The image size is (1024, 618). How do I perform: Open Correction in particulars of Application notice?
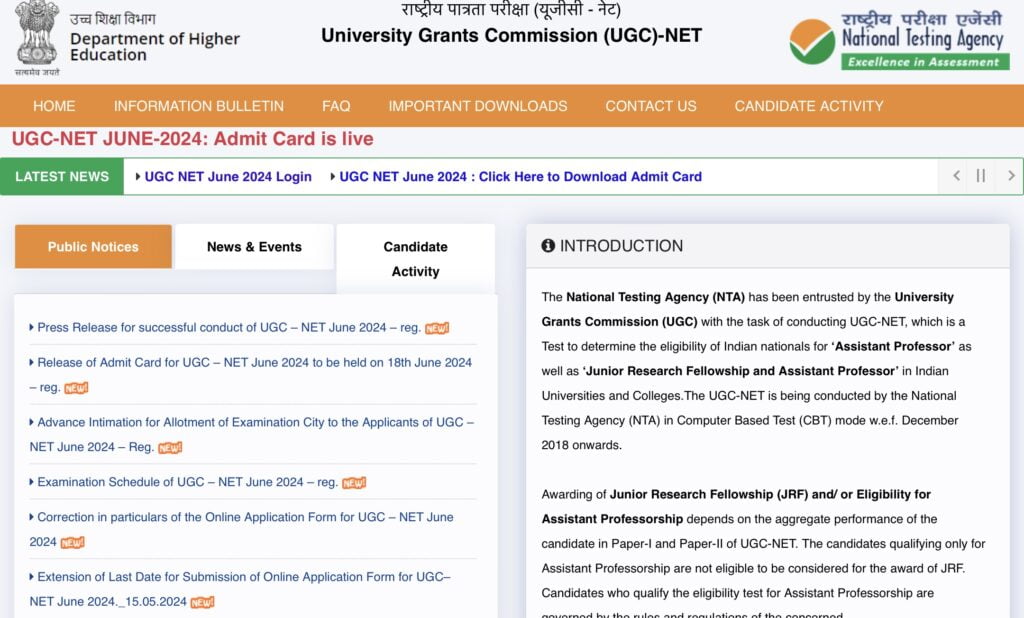242,529
